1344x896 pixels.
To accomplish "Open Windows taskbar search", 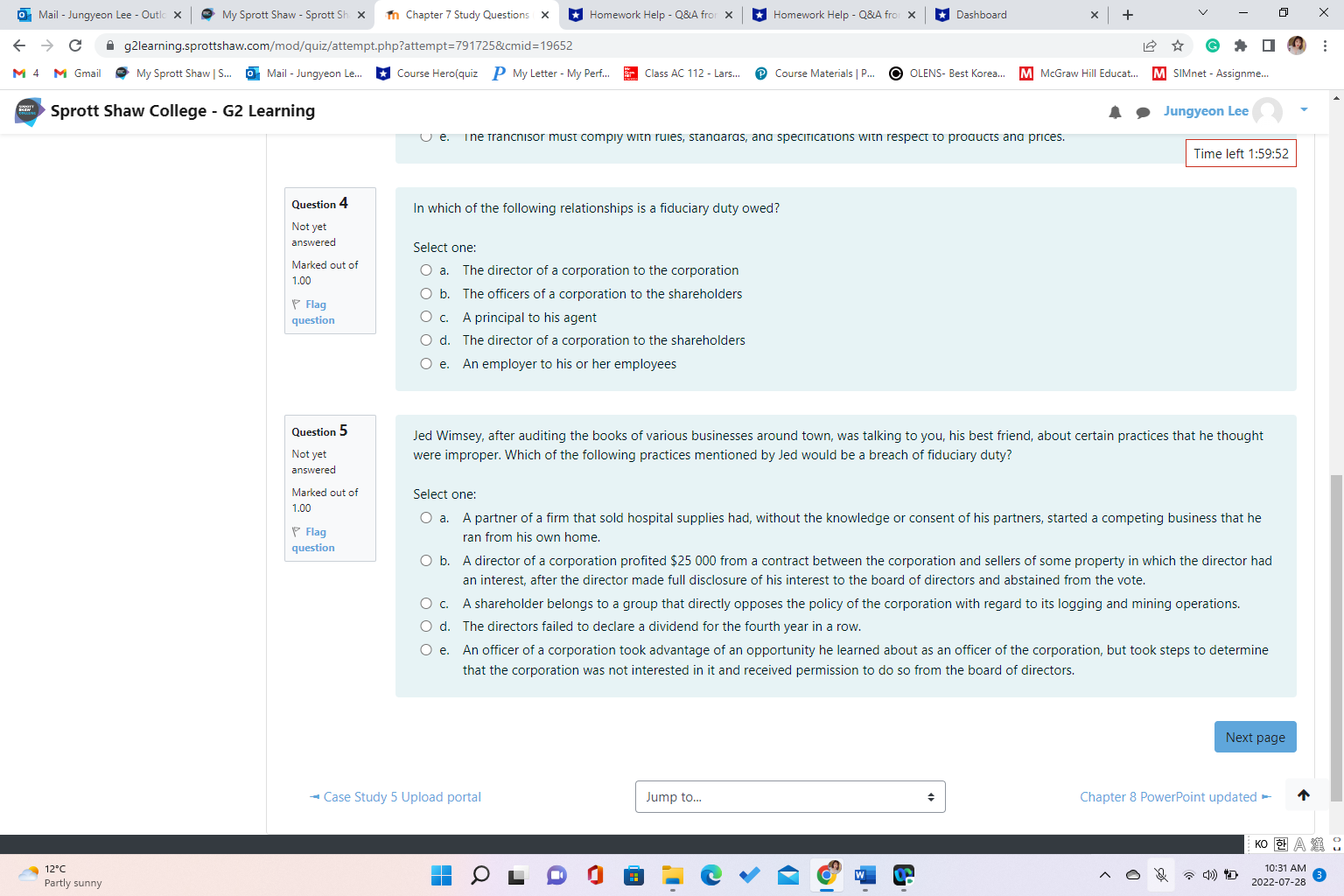I will 480,875.
